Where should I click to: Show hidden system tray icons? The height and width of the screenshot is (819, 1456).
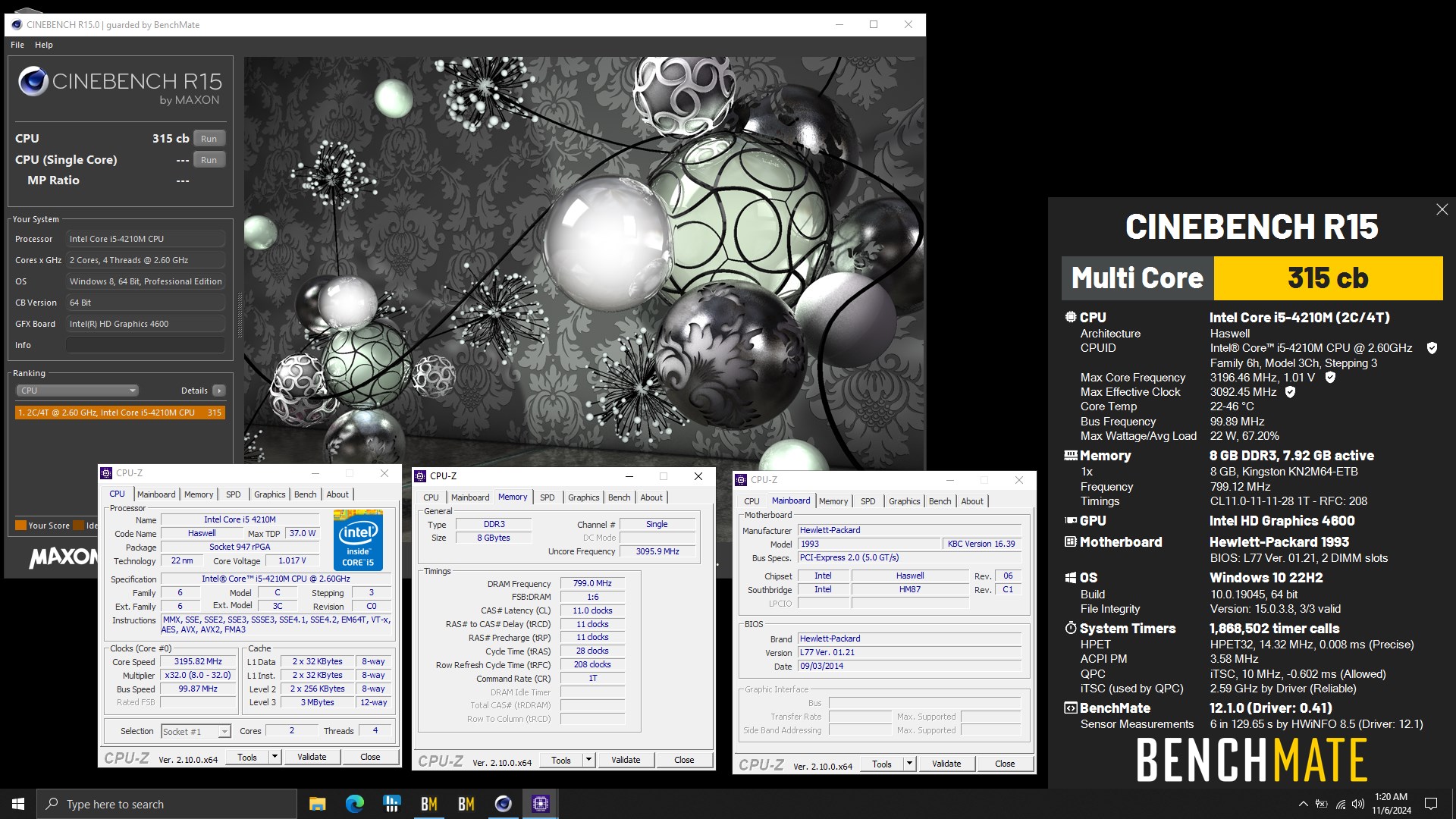pos(1303,804)
